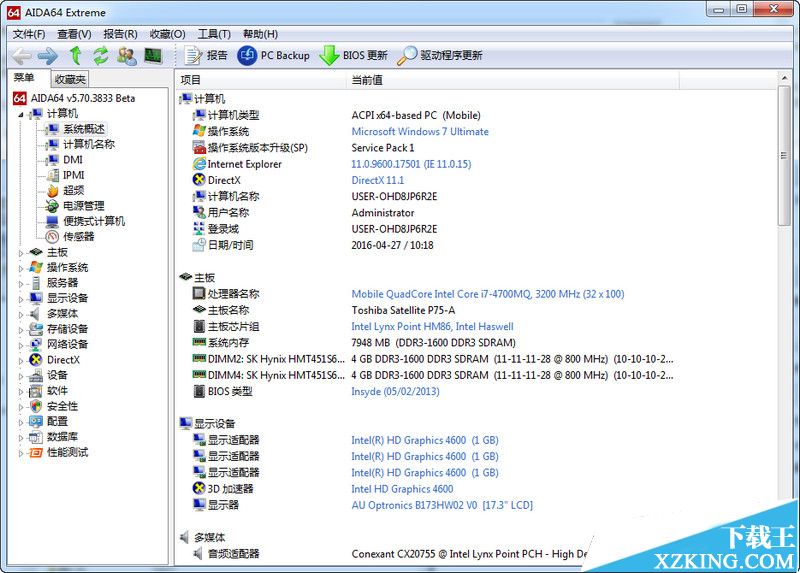Image resolution: width=800 pixels, height=573 pixels.
Task: Open the 文件(F) menu
Action: click(29, 34)
